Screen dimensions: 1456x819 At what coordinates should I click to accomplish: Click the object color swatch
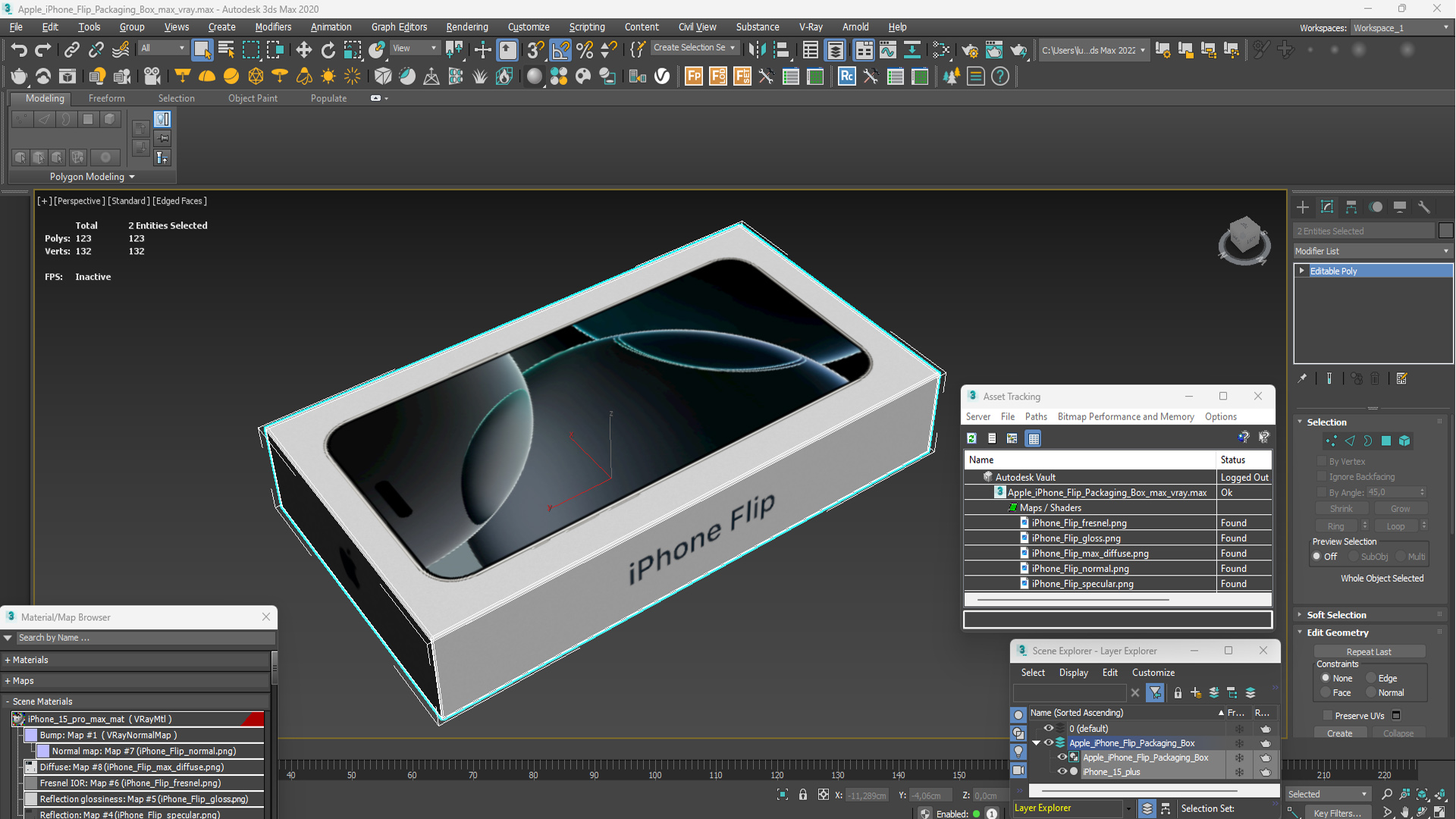pos(1445,231)
